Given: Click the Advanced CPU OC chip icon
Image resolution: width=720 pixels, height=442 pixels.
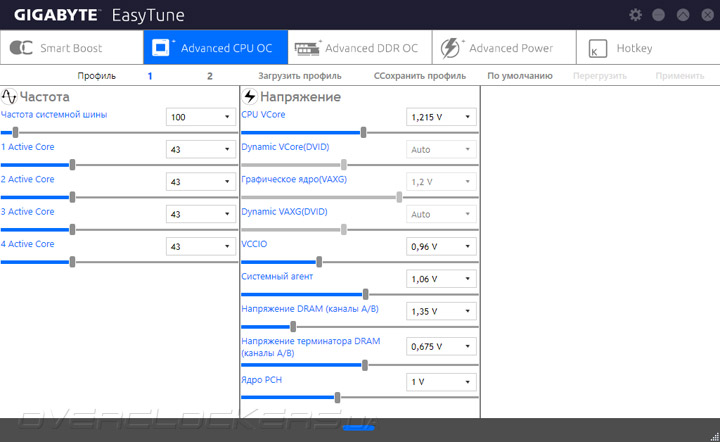Looking at the screenshot, I should [x=161, y=48].
